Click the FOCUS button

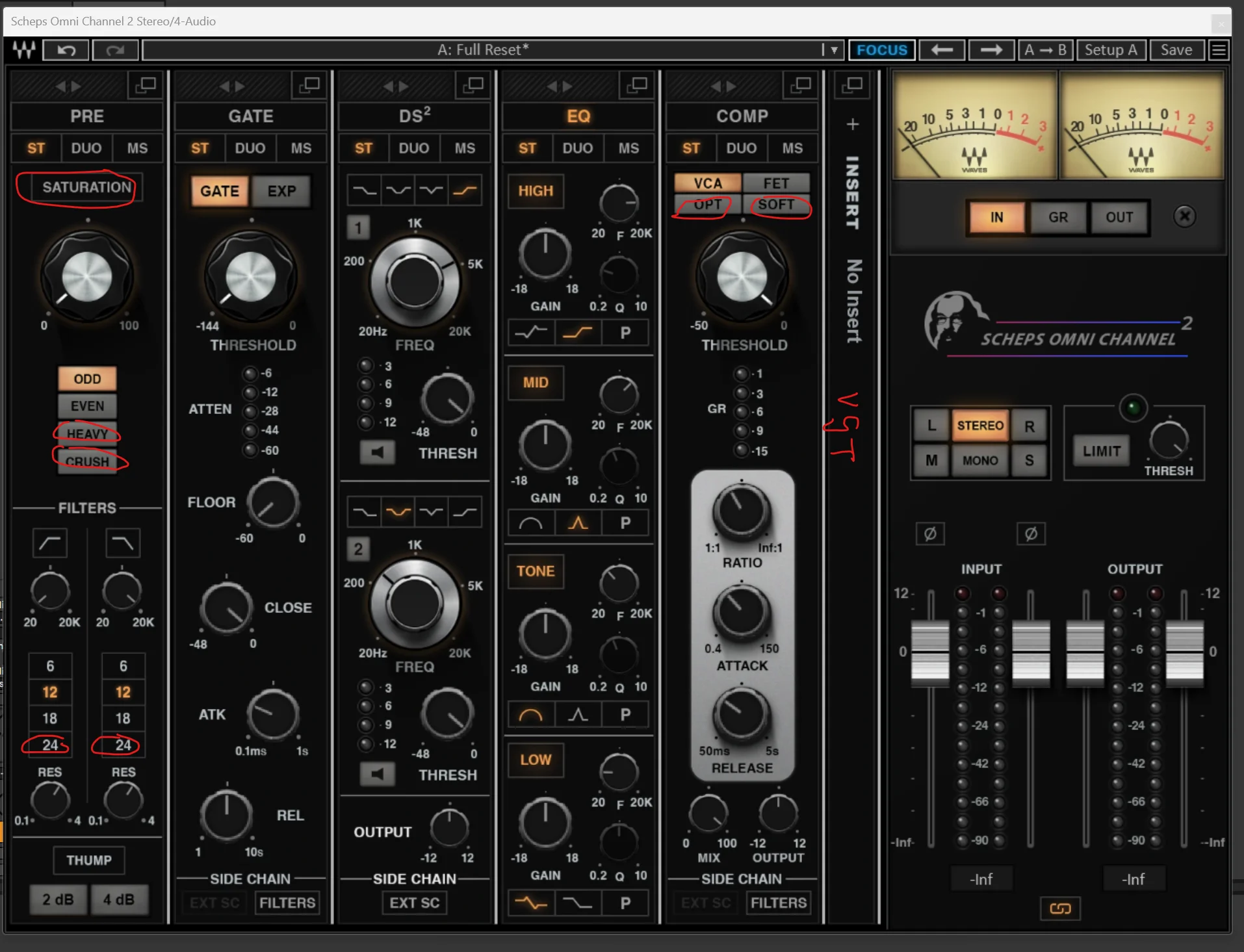coord(881,50)
